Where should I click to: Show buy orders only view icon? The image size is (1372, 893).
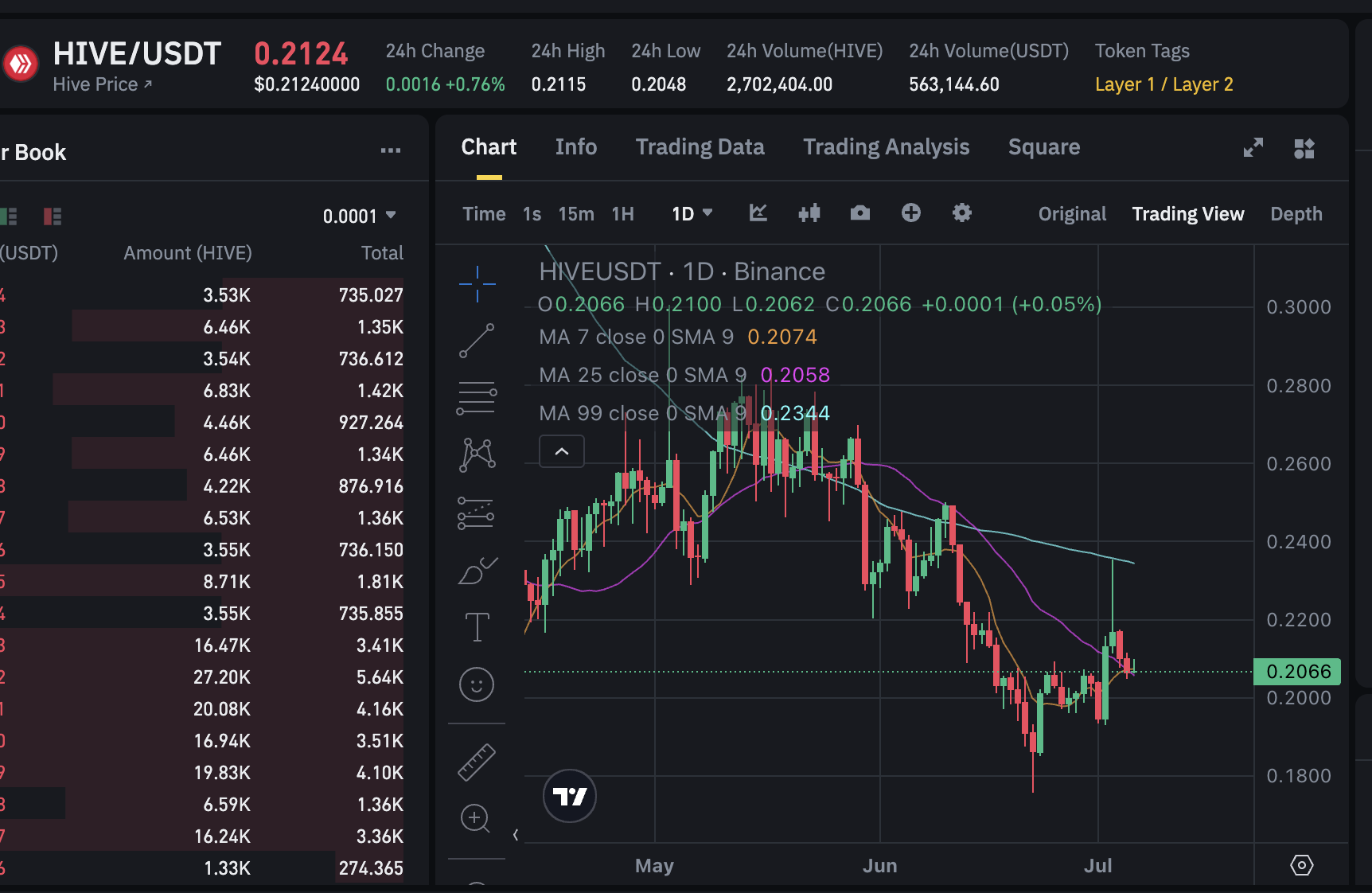point(10,216)
